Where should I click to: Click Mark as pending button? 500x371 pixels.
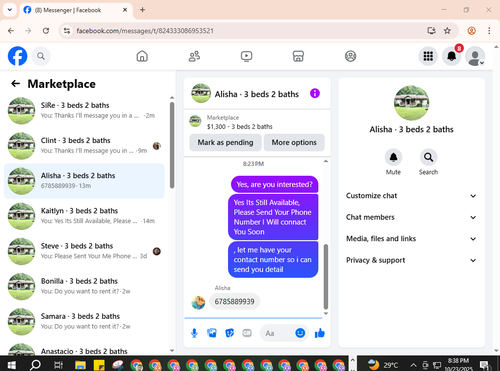[x=225, y=143]
